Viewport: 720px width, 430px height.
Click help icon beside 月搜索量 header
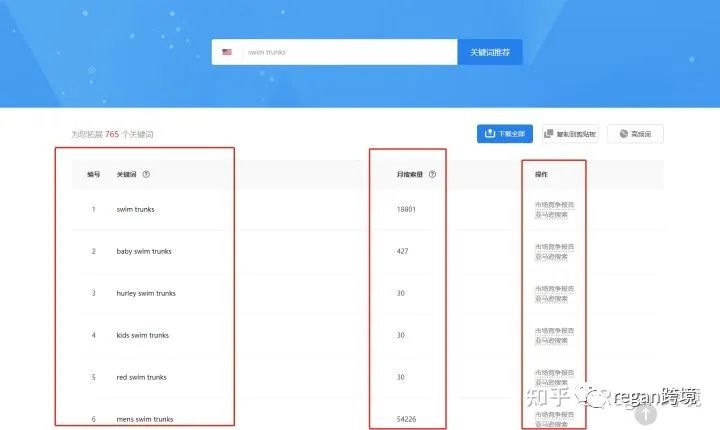pos(432,174)
